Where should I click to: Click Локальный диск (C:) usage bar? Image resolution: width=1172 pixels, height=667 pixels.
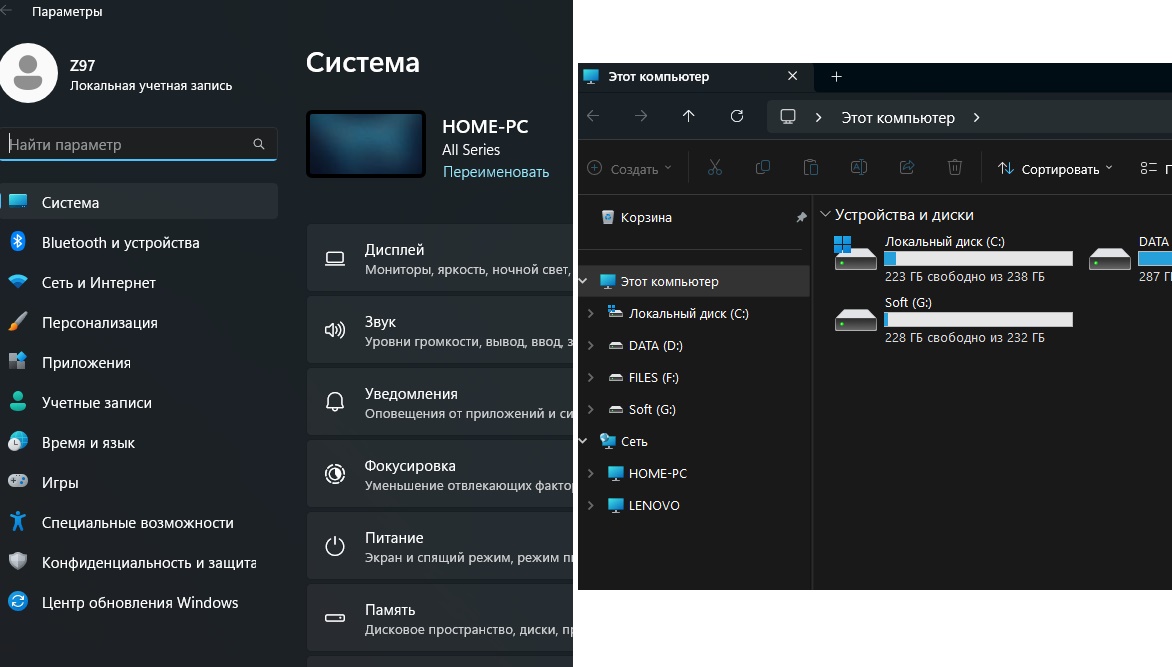[x=978, y=259]
